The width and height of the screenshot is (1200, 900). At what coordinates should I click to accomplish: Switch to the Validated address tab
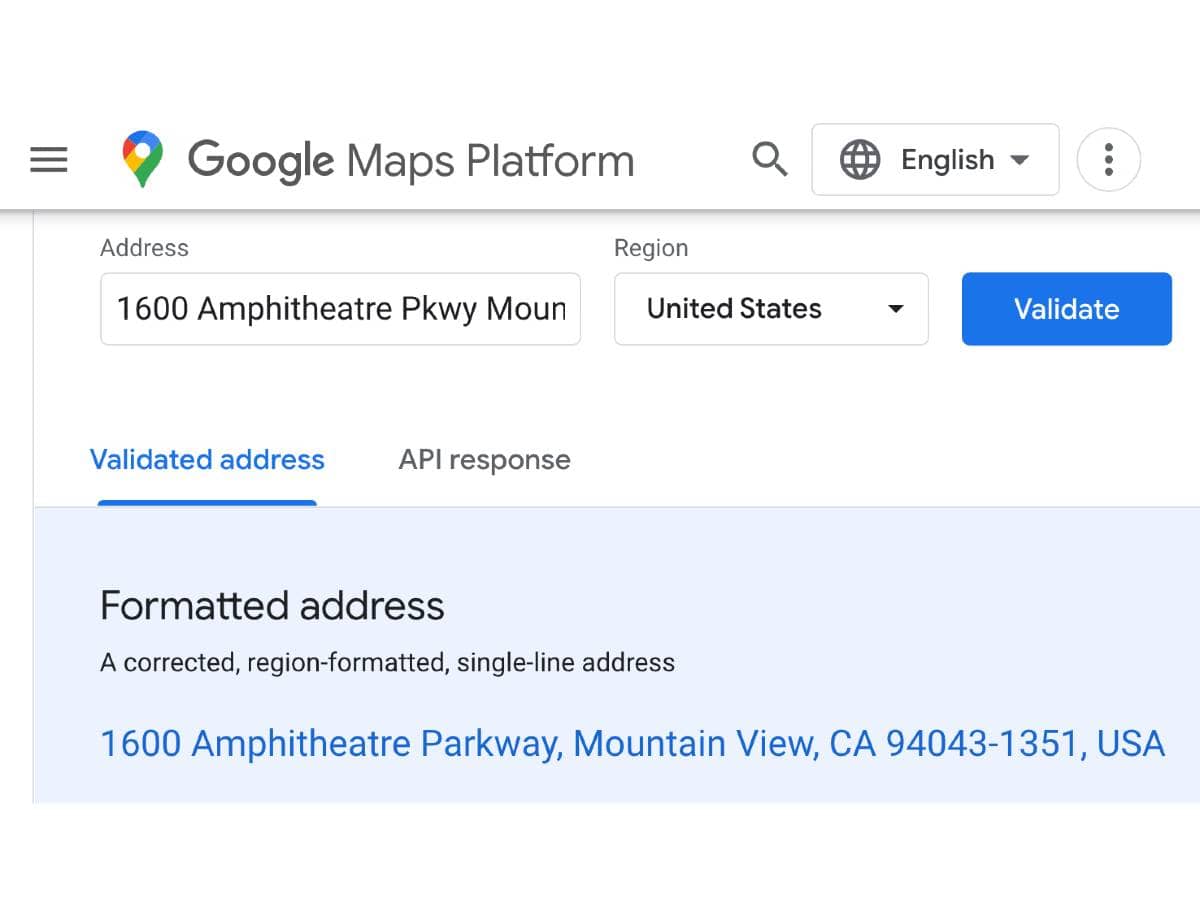click(x=207, y=460)
